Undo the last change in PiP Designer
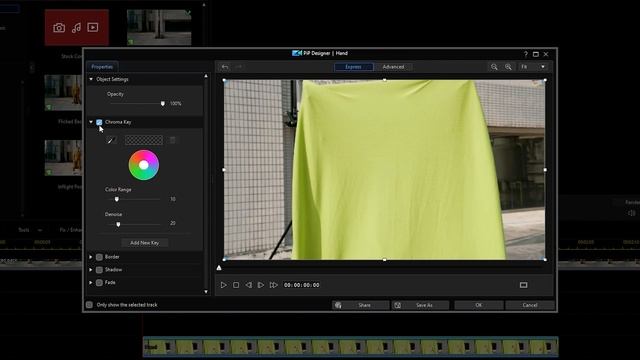 [225, 67]
